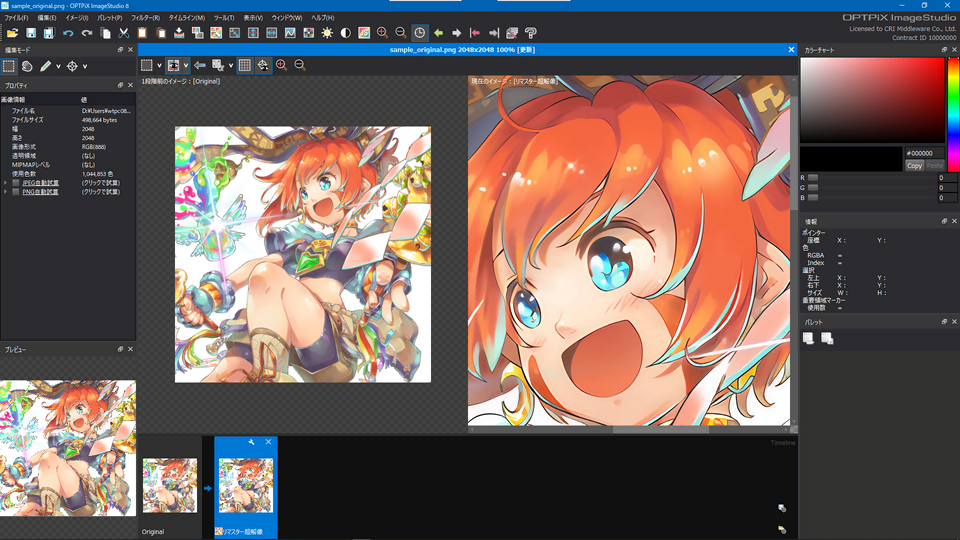Click Zoom out magnifier in main toolbar
The width and height of the screenshot is (960, 540).
pos(401,32)
